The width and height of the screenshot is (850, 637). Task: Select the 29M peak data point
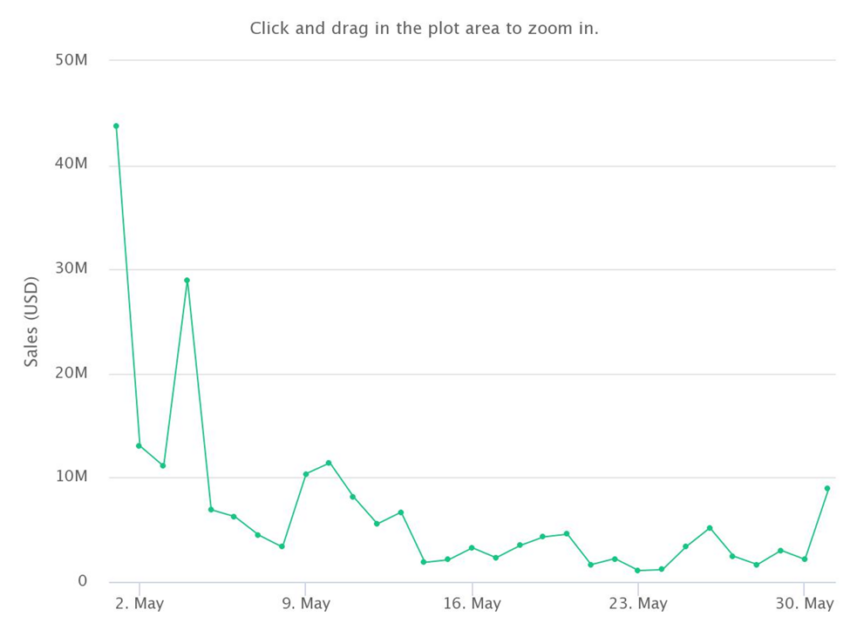click(x=187, y=281)
